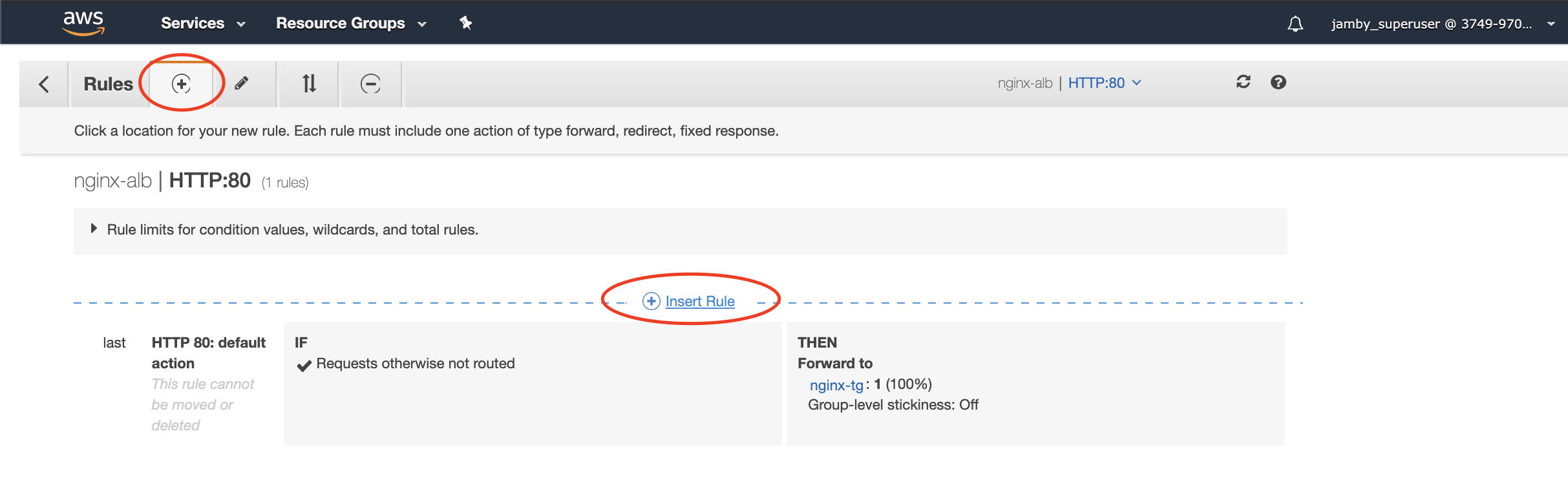Open the notifications bell
This screenshot has width=1568, height=482.
(x=1295, y=24)
